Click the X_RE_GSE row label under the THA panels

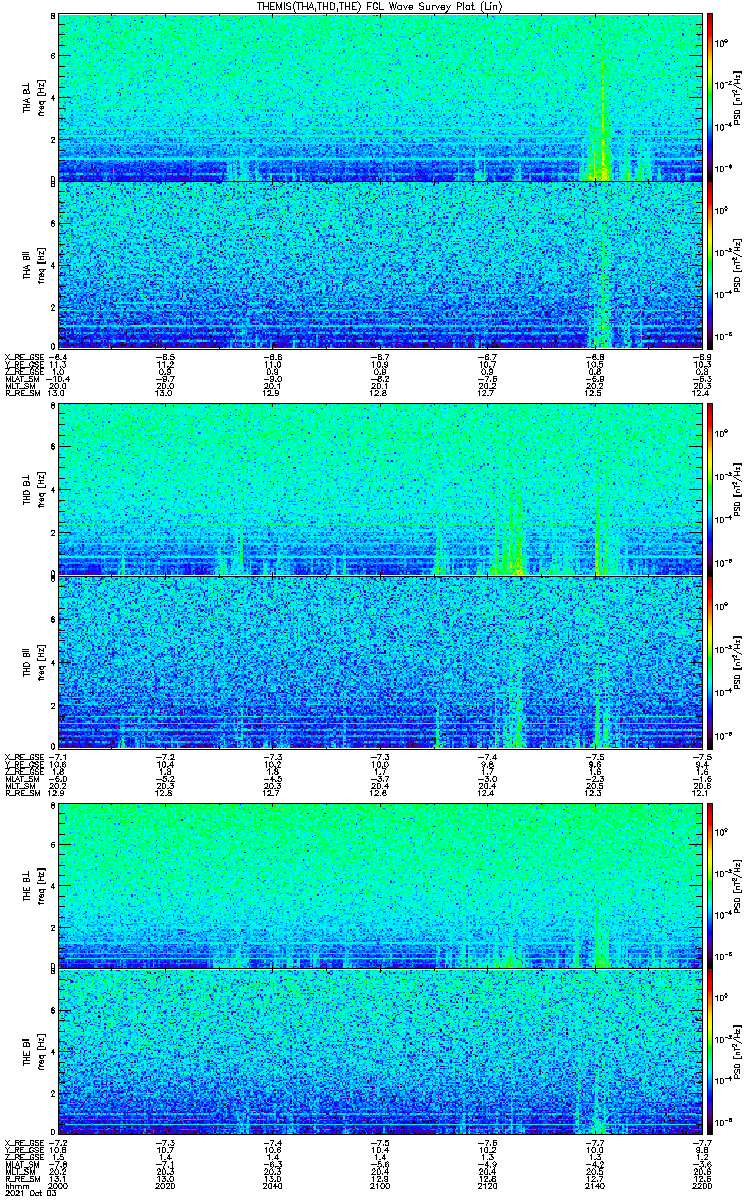pos(23,356)
